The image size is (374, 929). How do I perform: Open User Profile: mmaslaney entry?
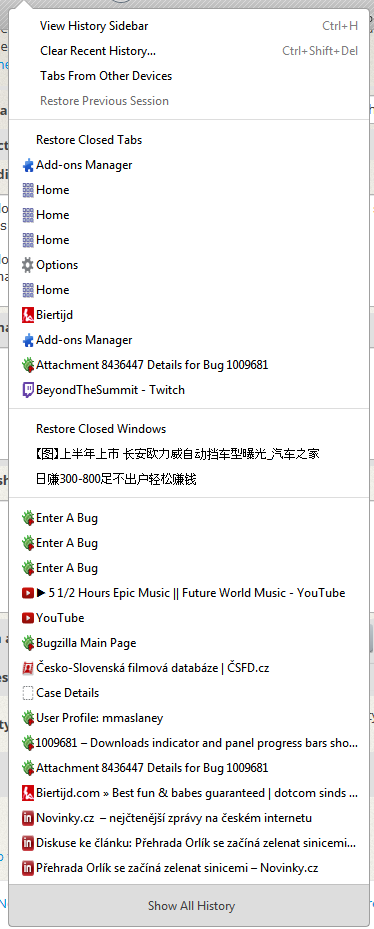[188, 717]
